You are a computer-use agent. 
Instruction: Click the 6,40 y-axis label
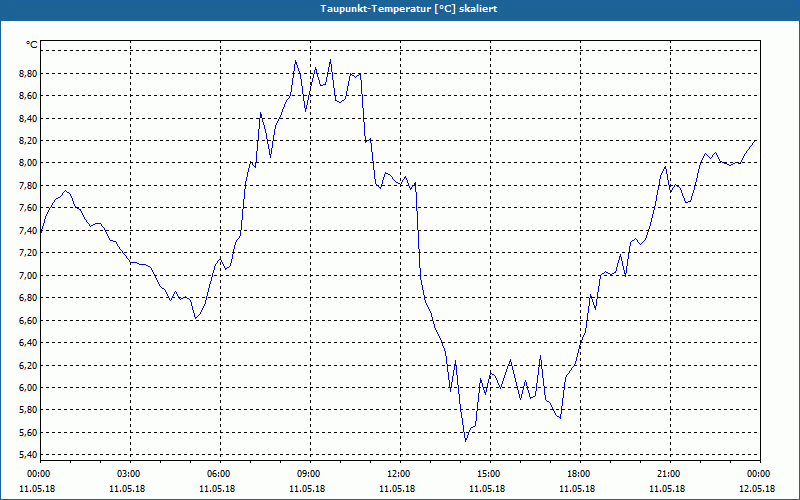coord(28,342)
